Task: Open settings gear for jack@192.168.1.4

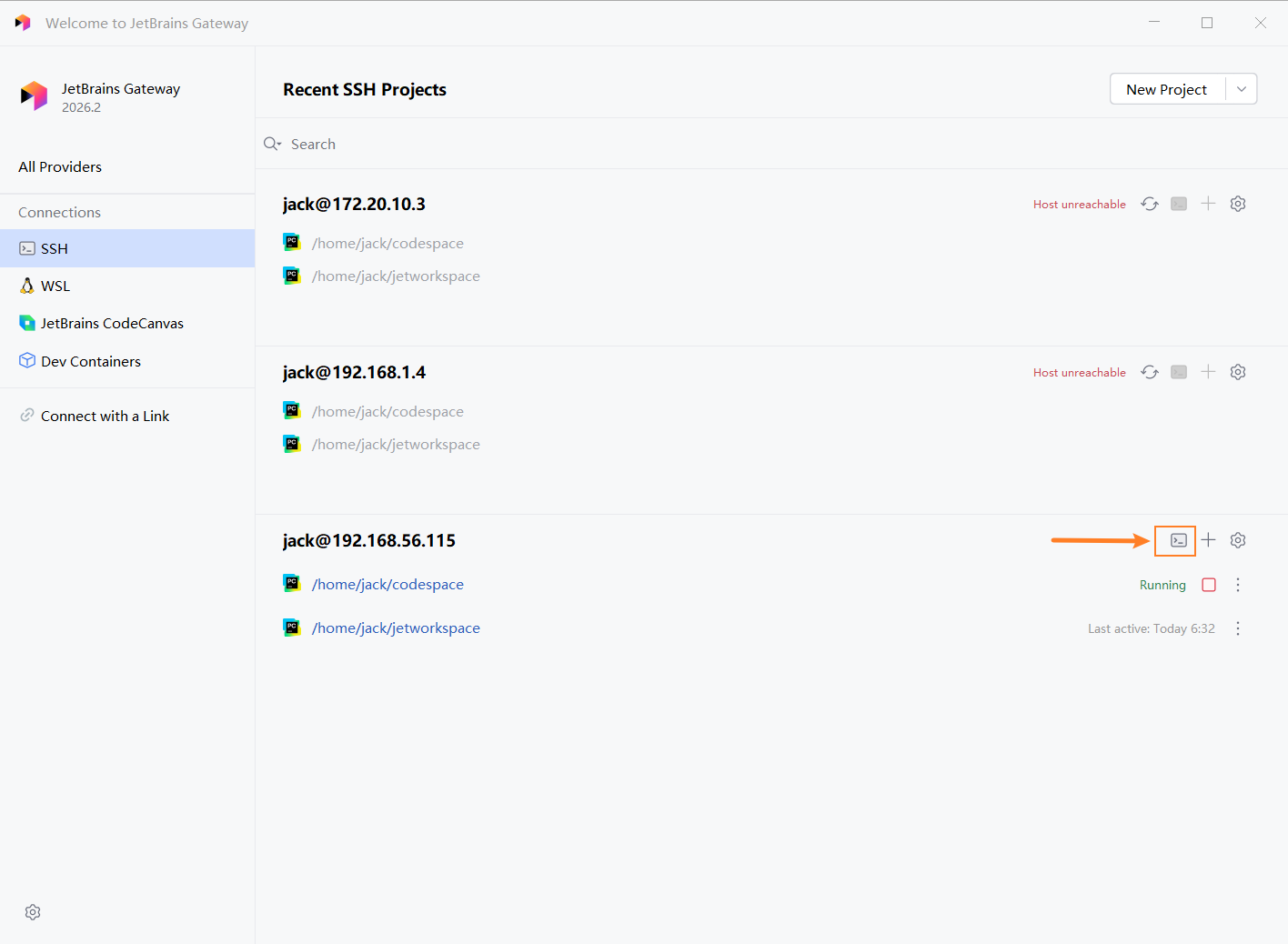Action: click(x=1238, y=372)
